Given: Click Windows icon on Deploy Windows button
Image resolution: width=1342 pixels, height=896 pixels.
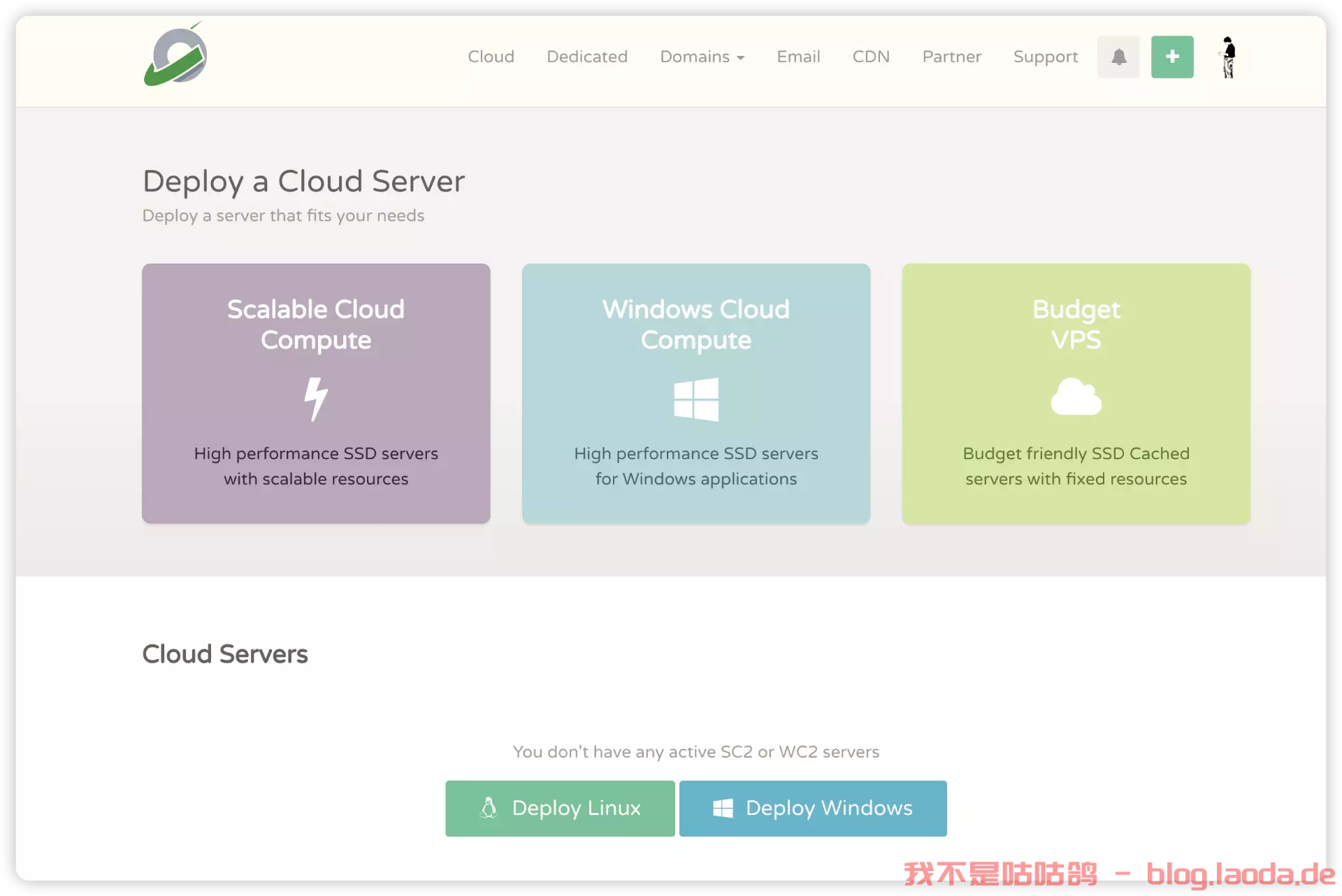Looking at the screenshot, I should click(723, 808).
